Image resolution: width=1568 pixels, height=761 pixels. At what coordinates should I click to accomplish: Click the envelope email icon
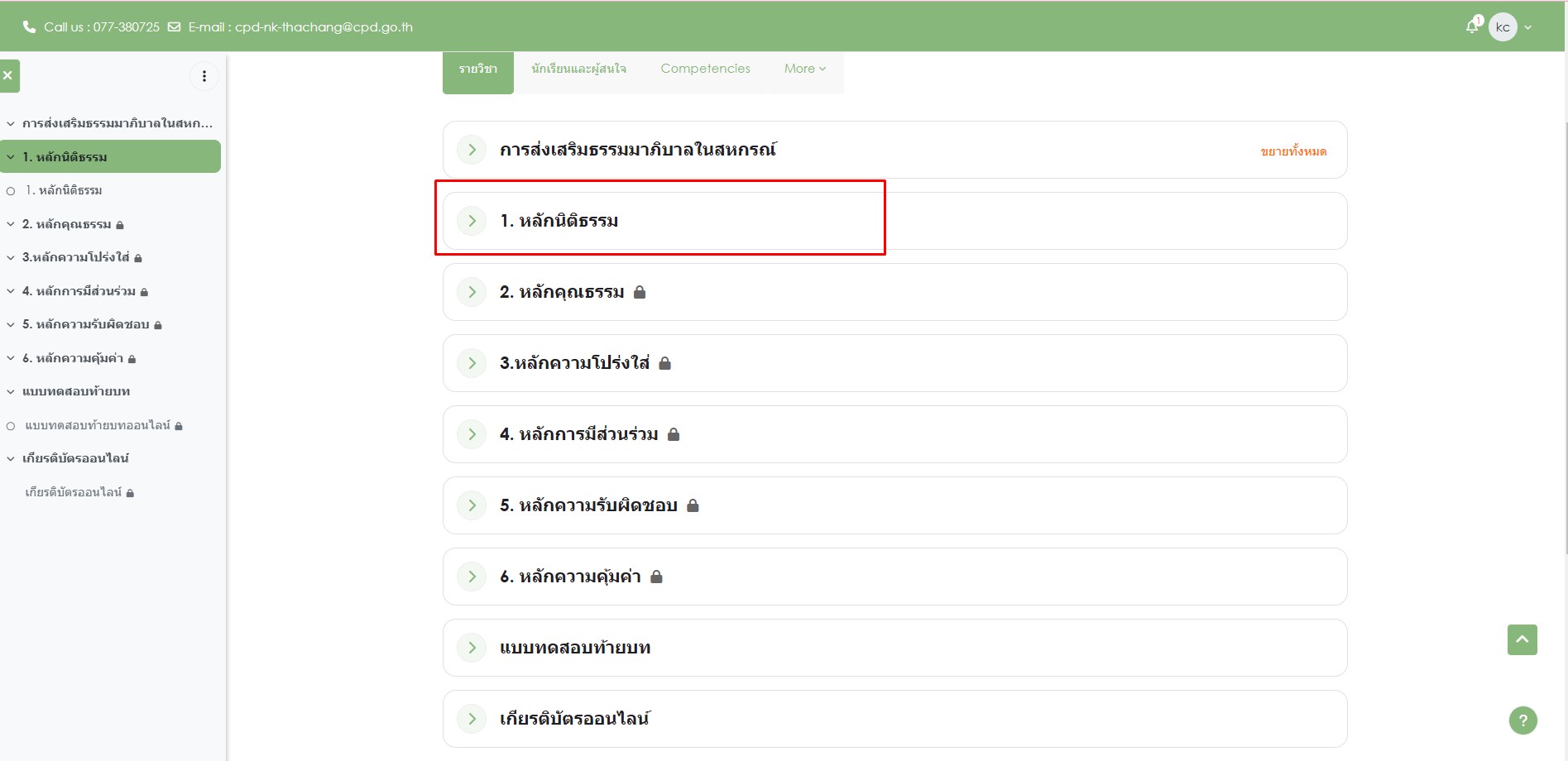pos(174,27)
